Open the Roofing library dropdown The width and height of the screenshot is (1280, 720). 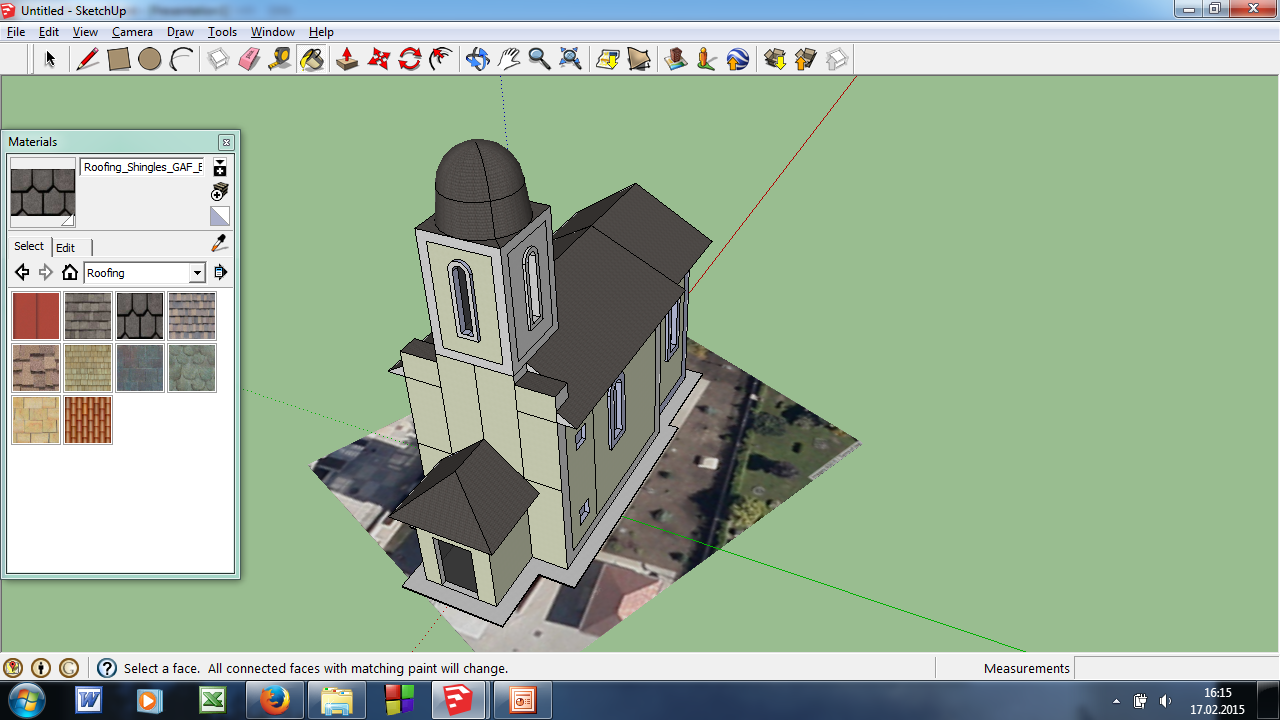pos(197,273)
